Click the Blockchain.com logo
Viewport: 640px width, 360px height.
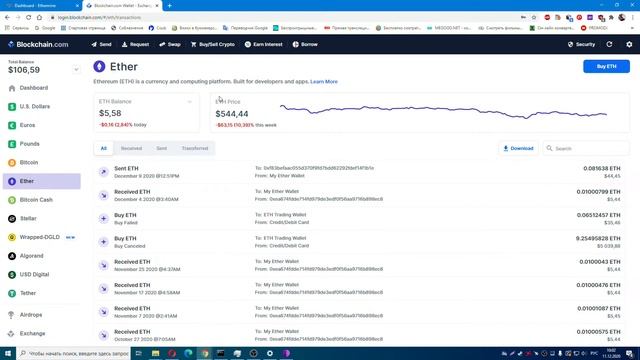[38, 44]
